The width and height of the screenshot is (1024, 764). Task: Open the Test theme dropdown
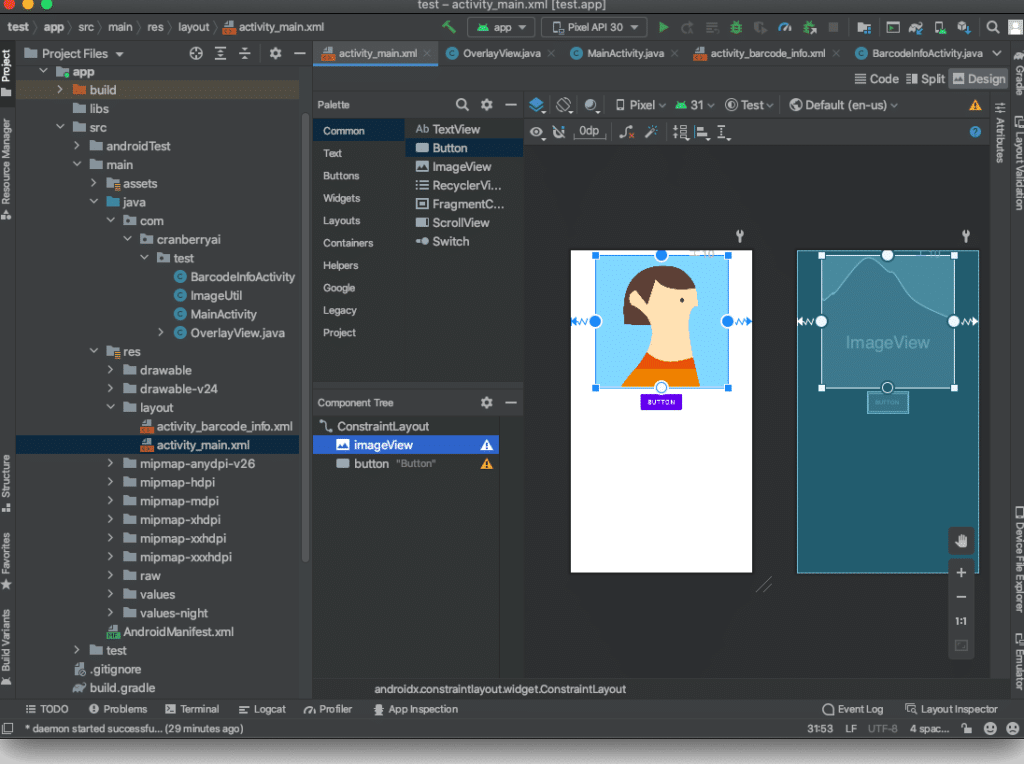point(750,105)
